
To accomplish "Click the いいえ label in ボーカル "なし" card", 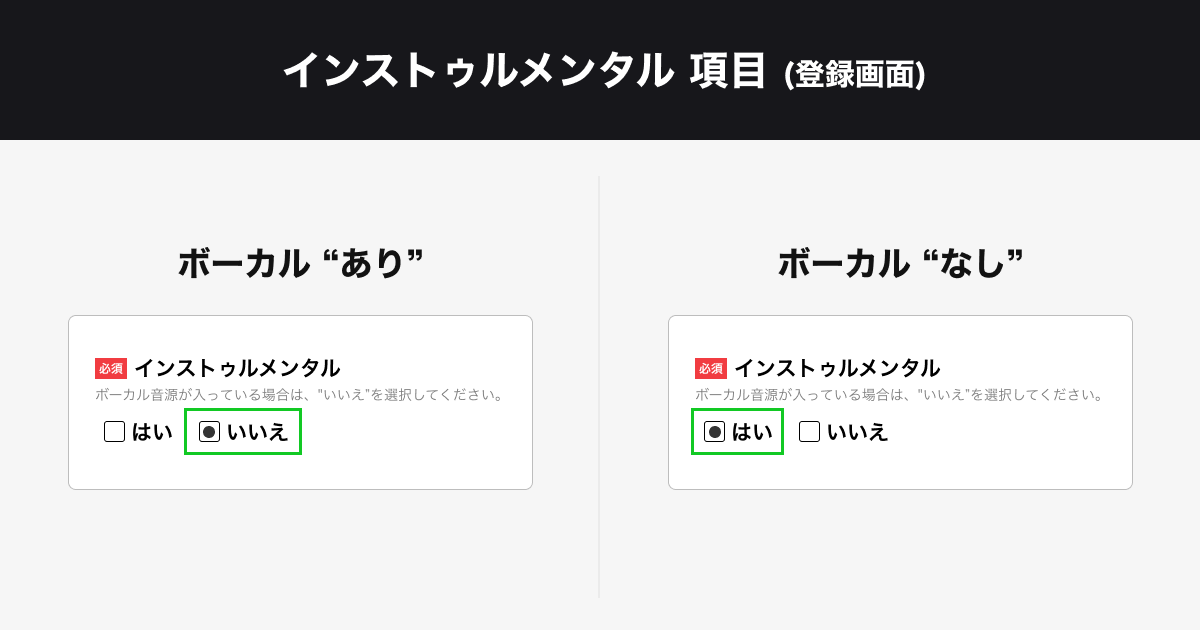I will point(858,432).
